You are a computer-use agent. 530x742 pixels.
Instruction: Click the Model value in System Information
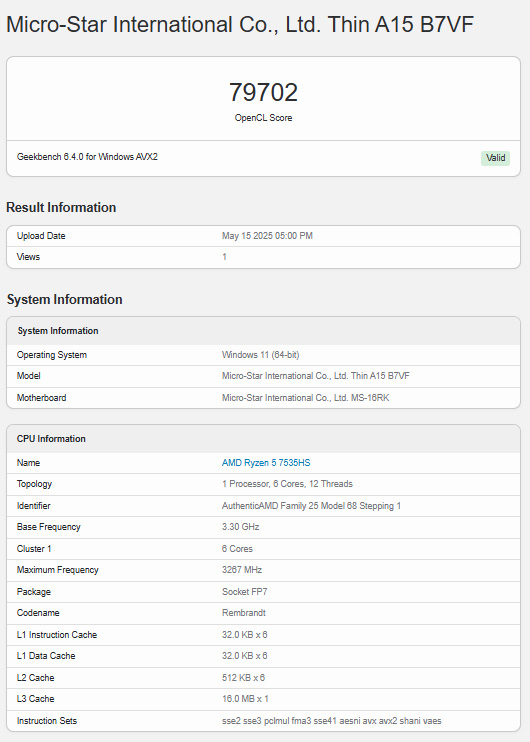[x=316, y=376]
